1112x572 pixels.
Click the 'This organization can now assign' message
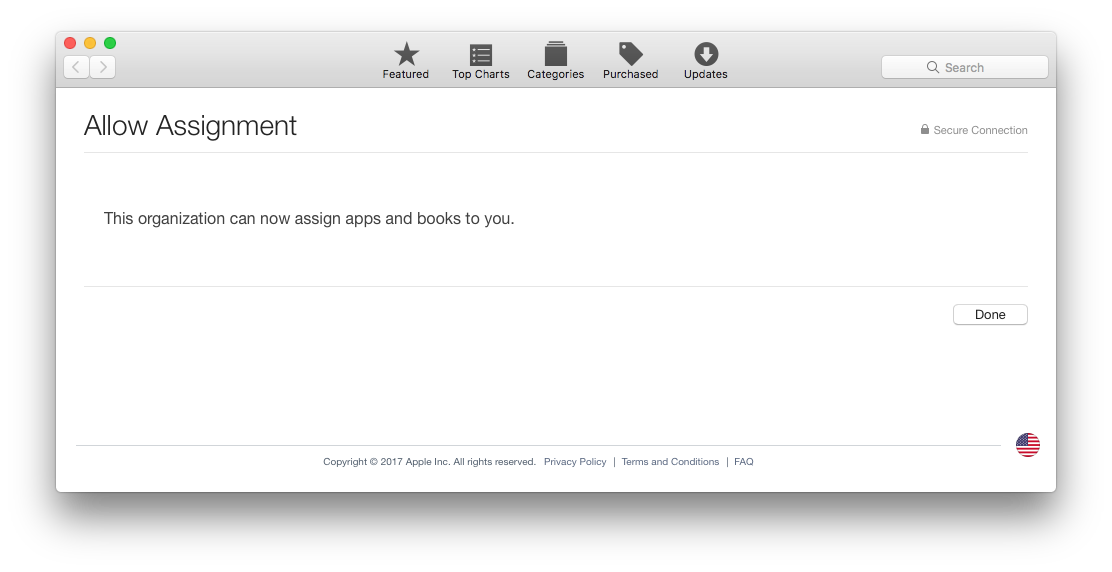tap(309, 218)
